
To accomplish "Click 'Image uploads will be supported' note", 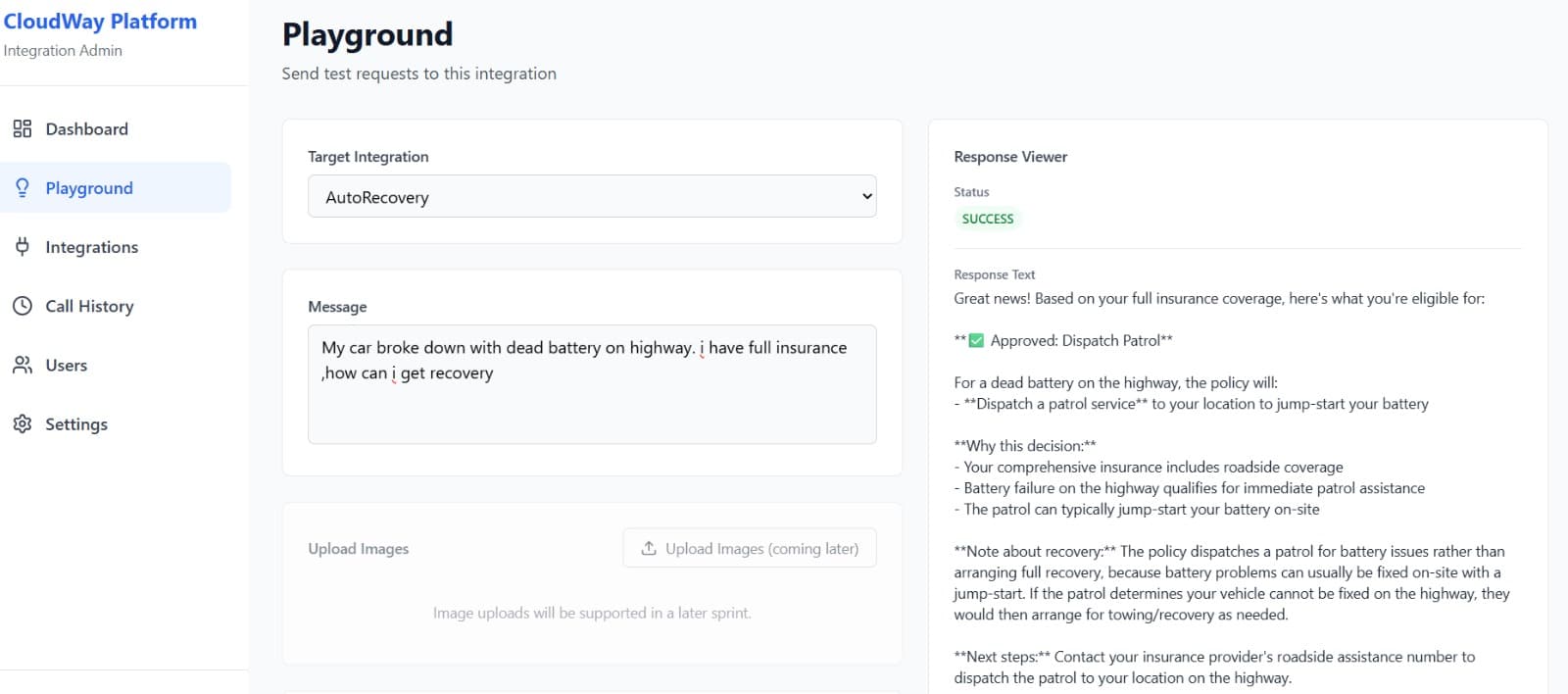I will point(592,613).
